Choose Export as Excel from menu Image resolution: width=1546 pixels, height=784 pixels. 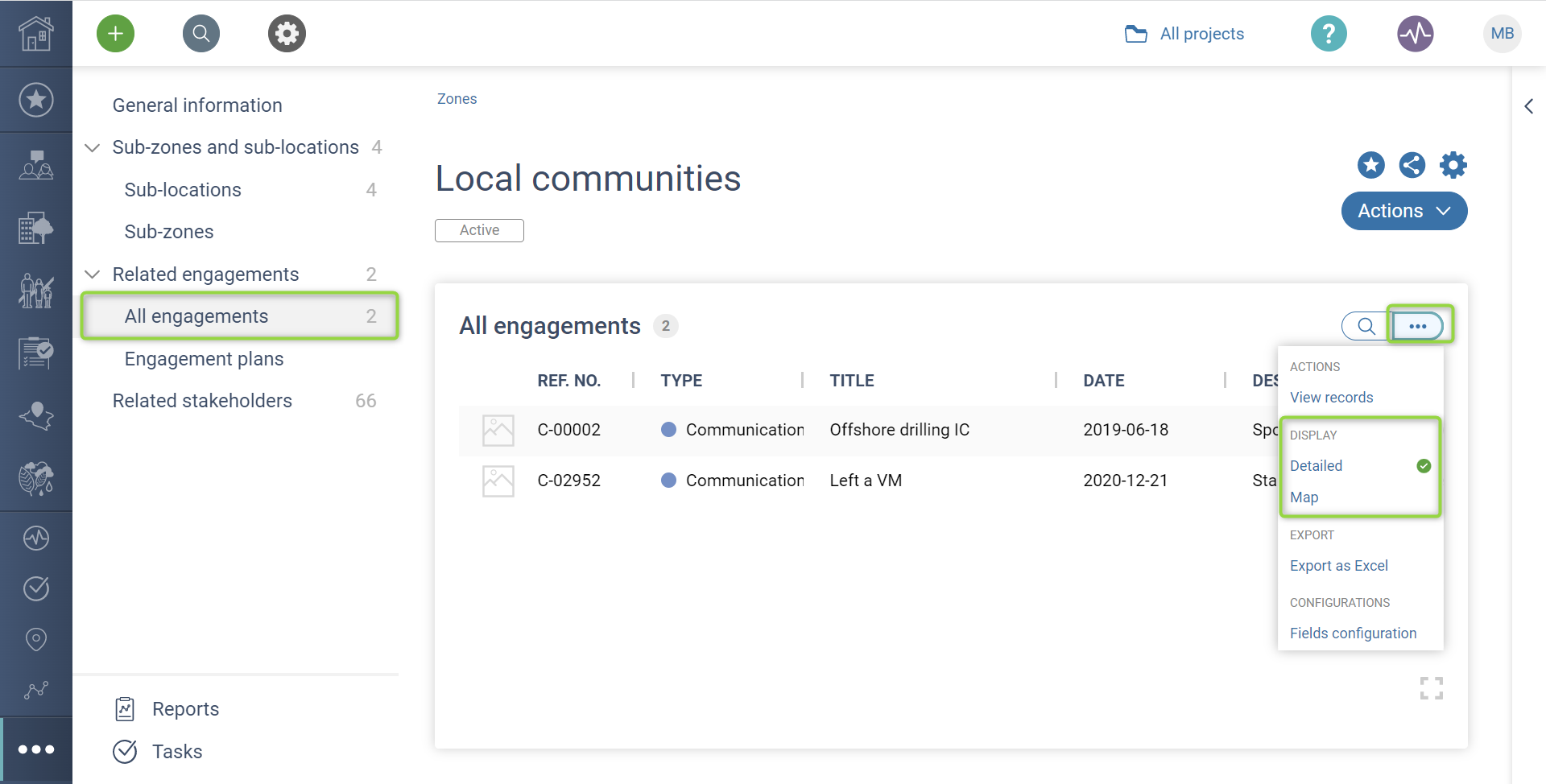[x=1338, y=566]
